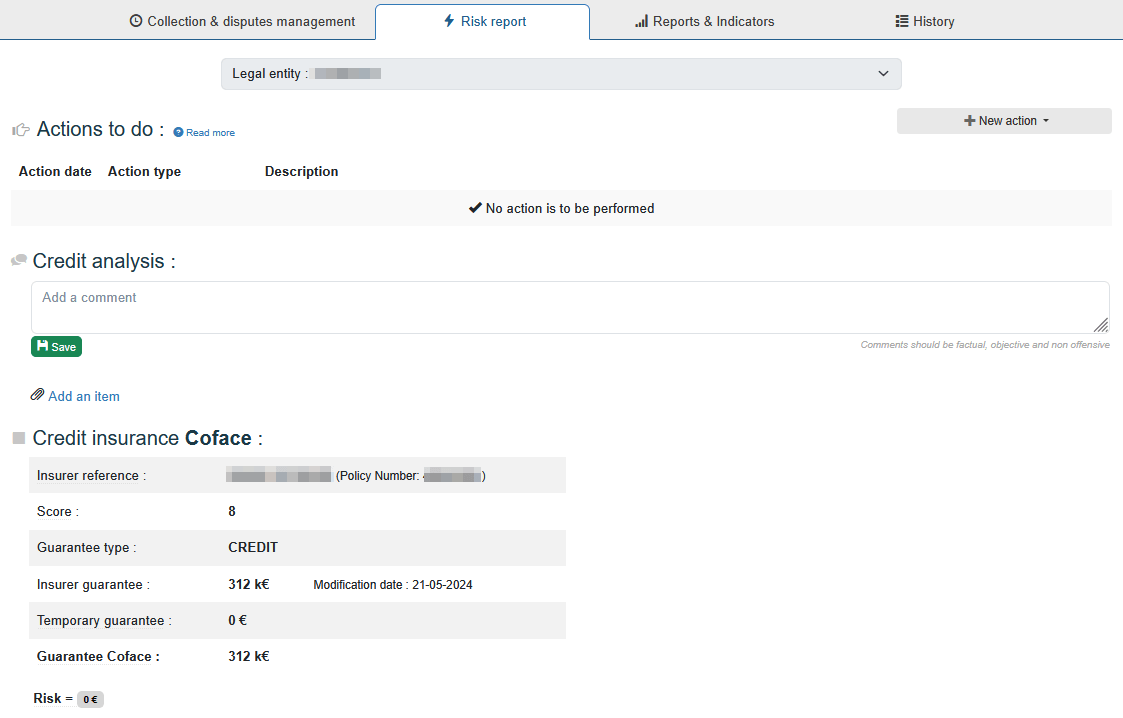Click in the Add a comment text box
The width and height of the screenshot is (1123, 718).
click(x=570, y=307)
